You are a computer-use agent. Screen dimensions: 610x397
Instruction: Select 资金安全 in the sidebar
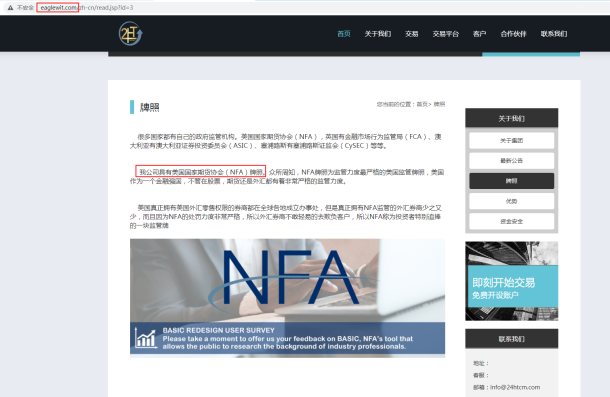tap(512, 221)
